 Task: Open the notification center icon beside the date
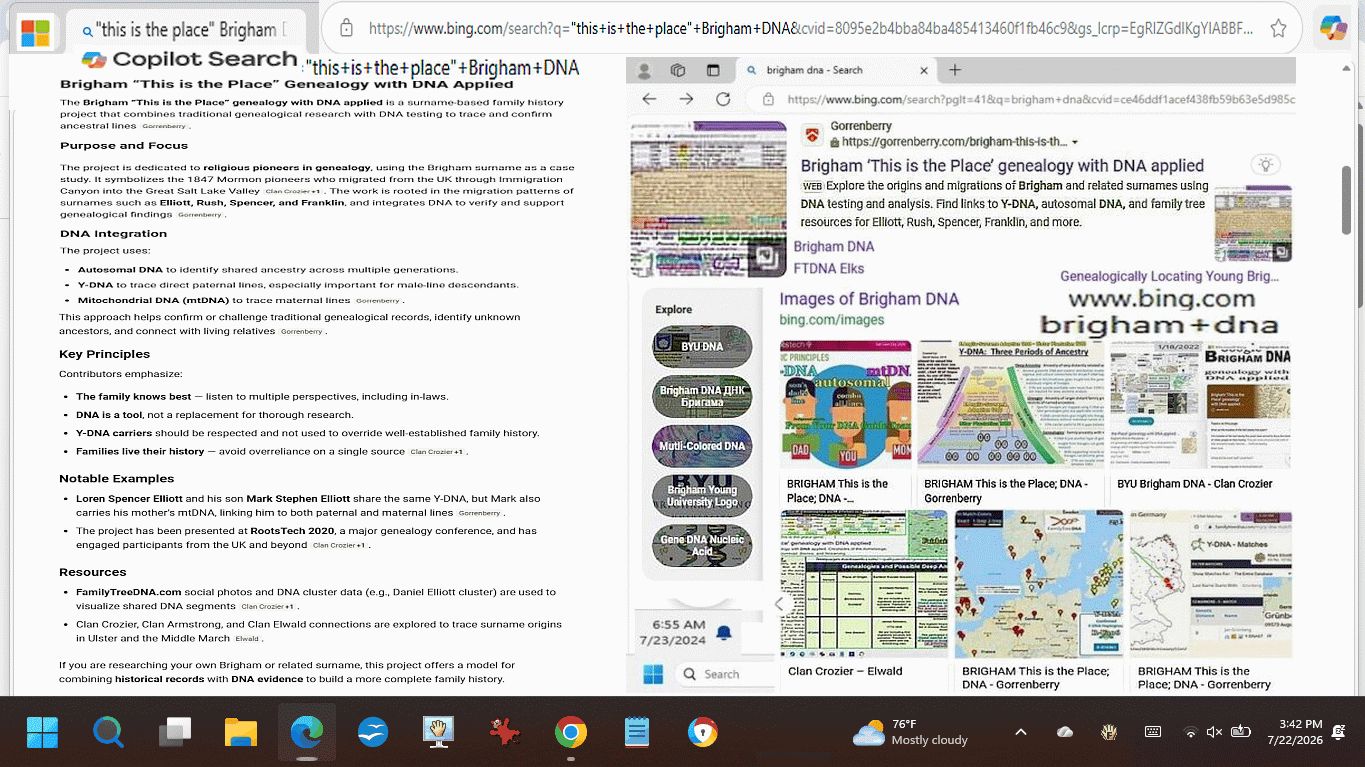click(1340, 732)
